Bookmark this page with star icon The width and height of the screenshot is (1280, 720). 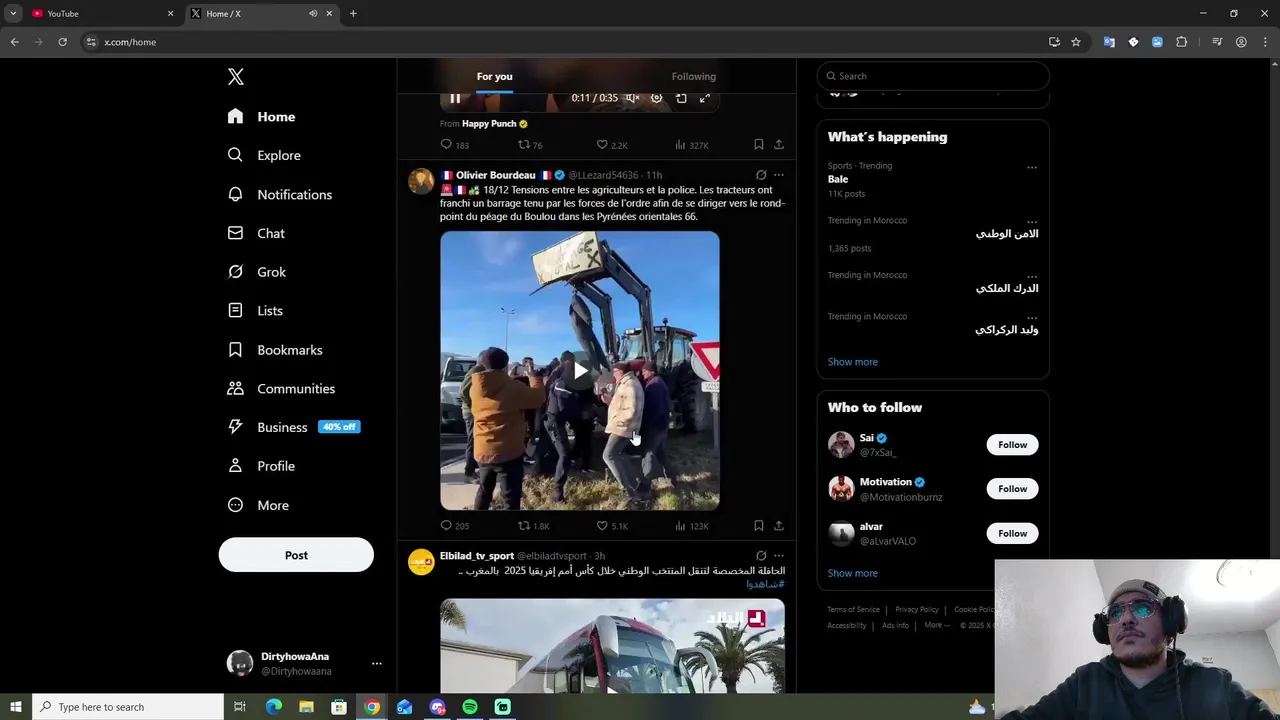[x=1076, y=42]
